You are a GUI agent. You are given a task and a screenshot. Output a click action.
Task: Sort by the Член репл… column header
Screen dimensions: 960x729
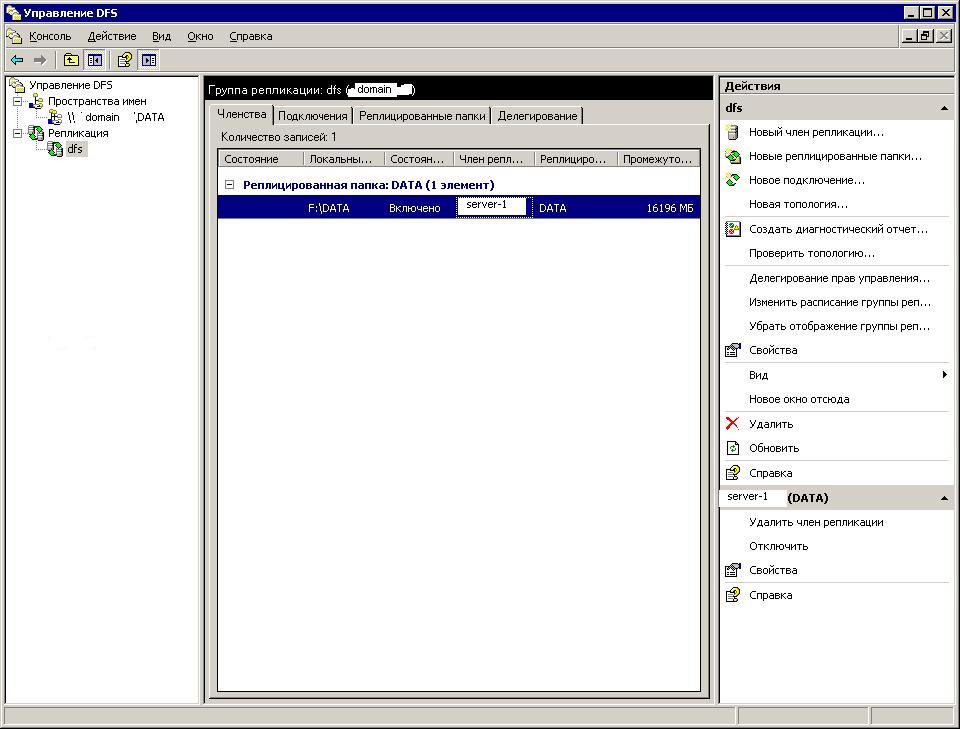coord(493,159)
